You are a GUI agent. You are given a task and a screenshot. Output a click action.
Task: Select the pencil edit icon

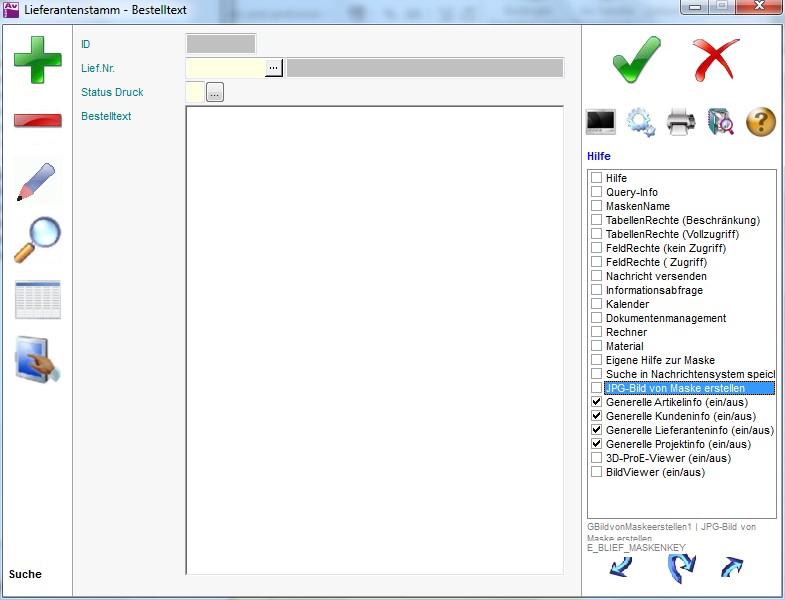pyautogui.click(x=37, y=180)
